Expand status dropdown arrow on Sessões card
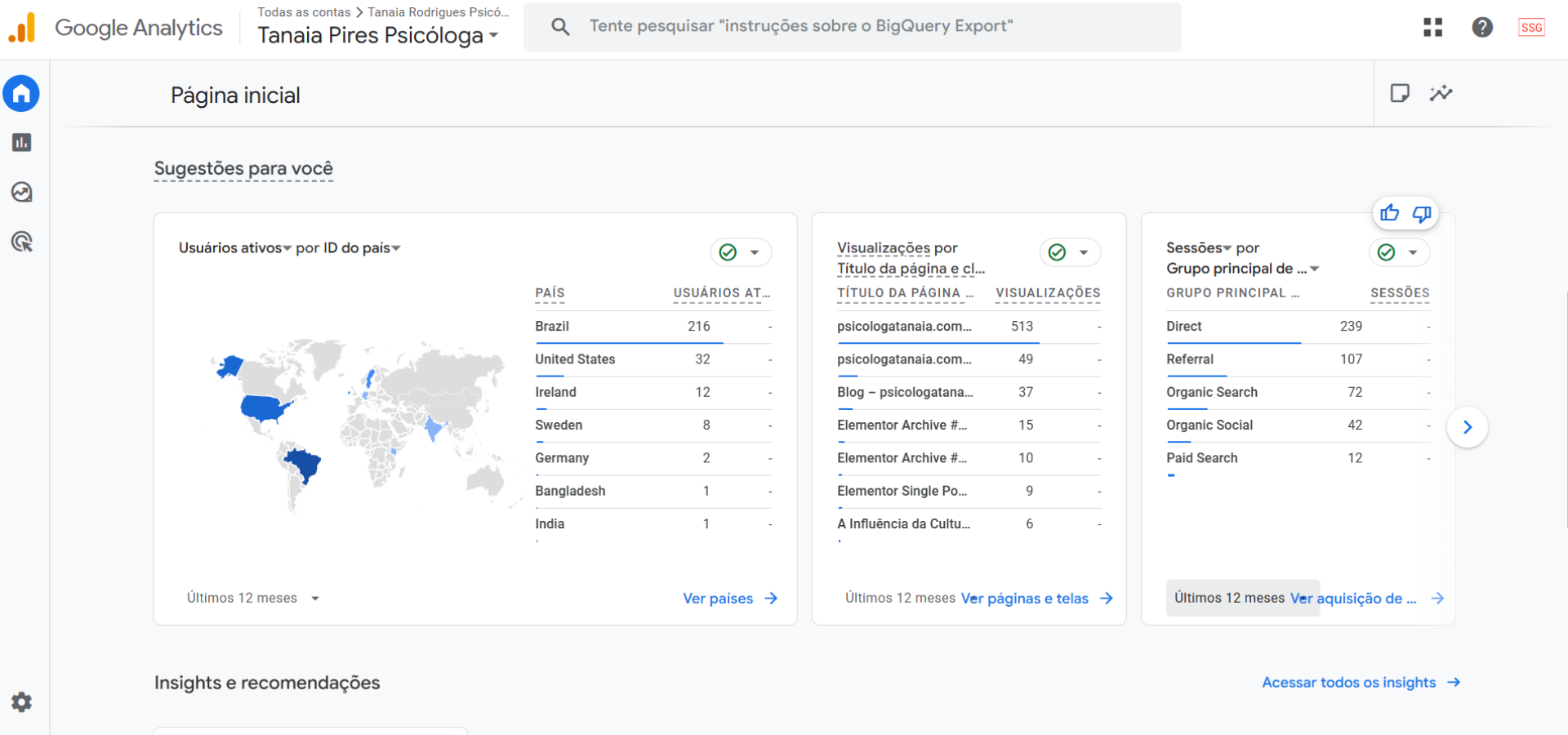The height and width of the screenshot is (735, 1568). [x=1413, y=252]
